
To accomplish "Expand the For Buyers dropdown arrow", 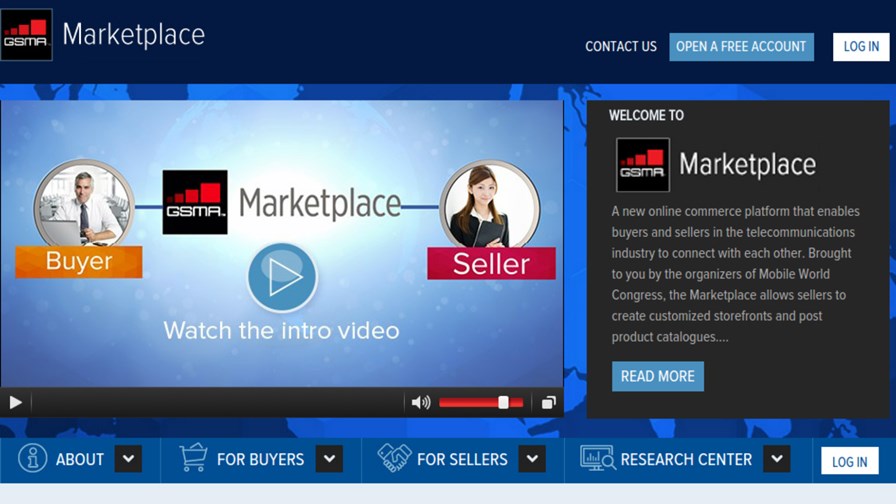I will click(x=330, y=459).
